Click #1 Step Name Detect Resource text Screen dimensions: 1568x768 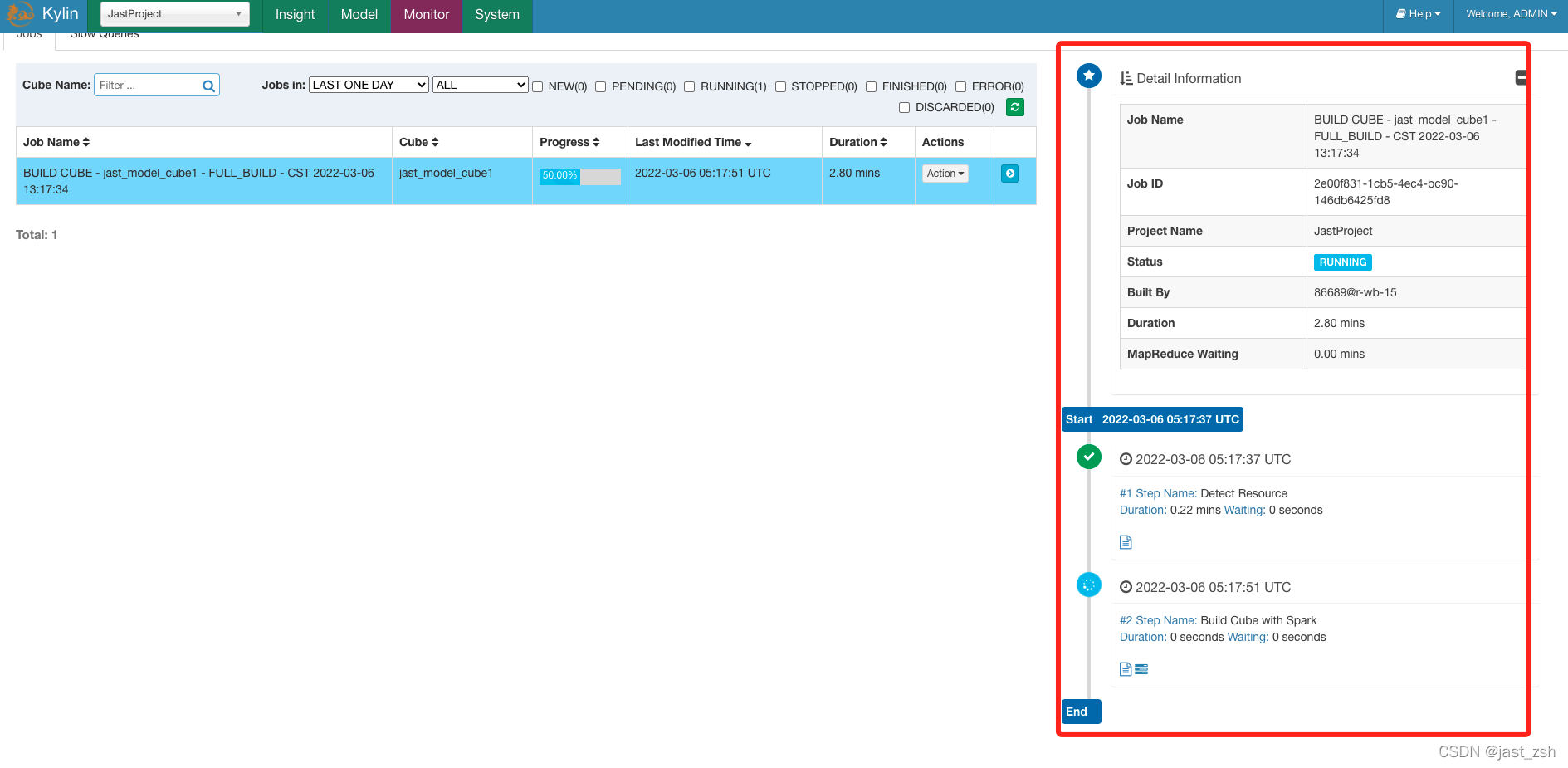coord(1204,493)
